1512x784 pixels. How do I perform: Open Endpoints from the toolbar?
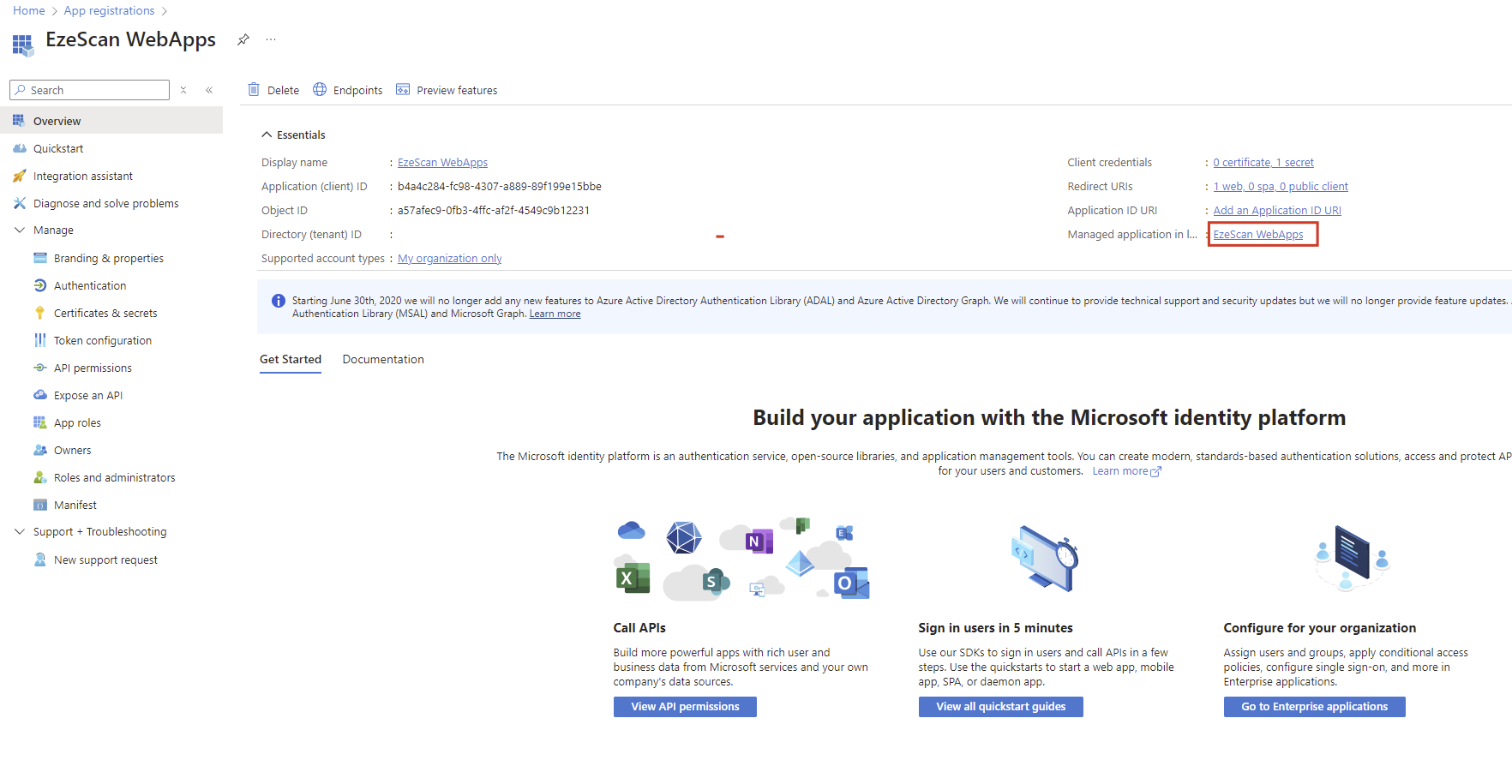[348, 90]
